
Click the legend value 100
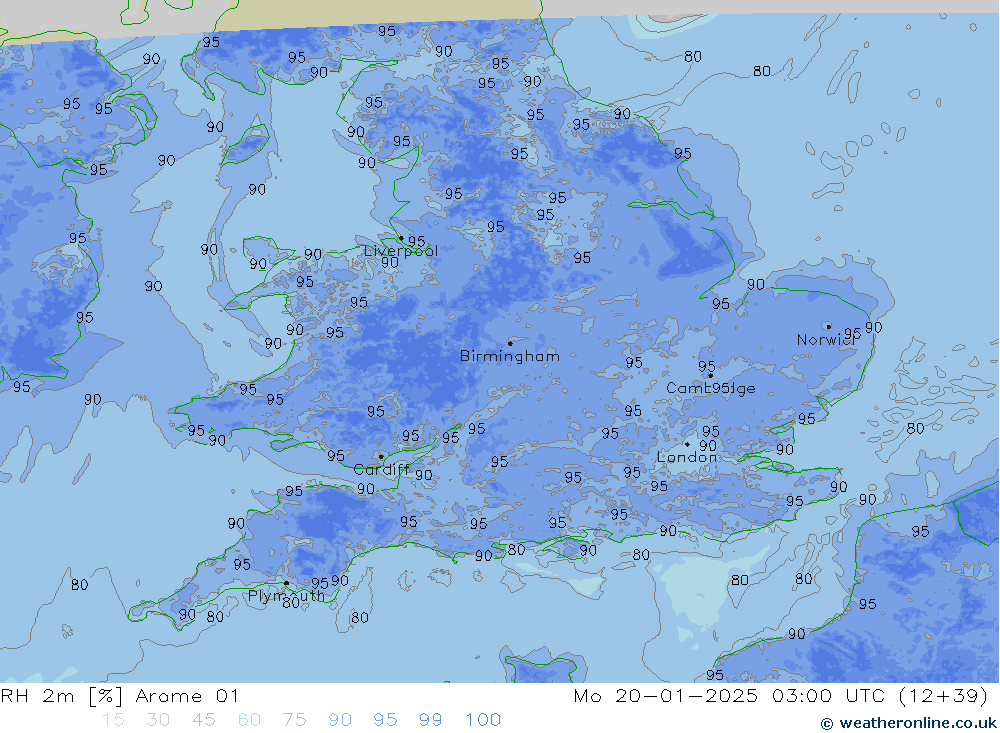(x=483, y=720)
